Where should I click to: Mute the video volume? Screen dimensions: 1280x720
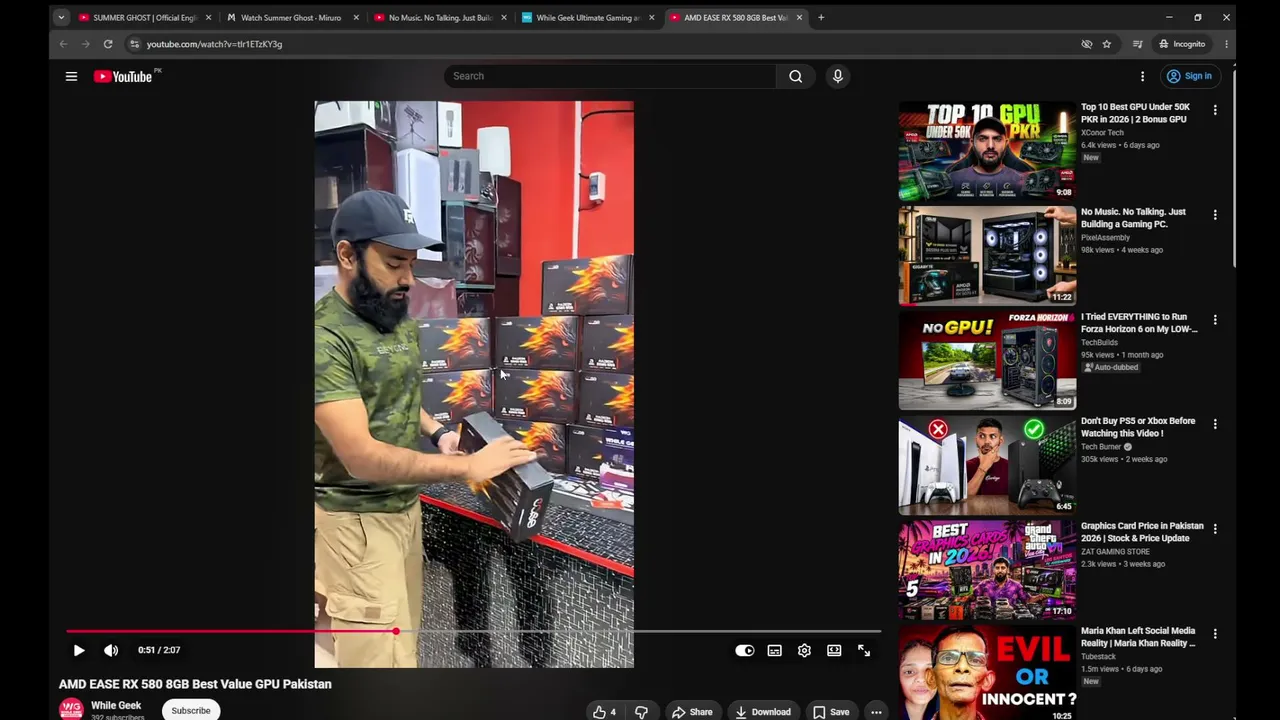111,650
